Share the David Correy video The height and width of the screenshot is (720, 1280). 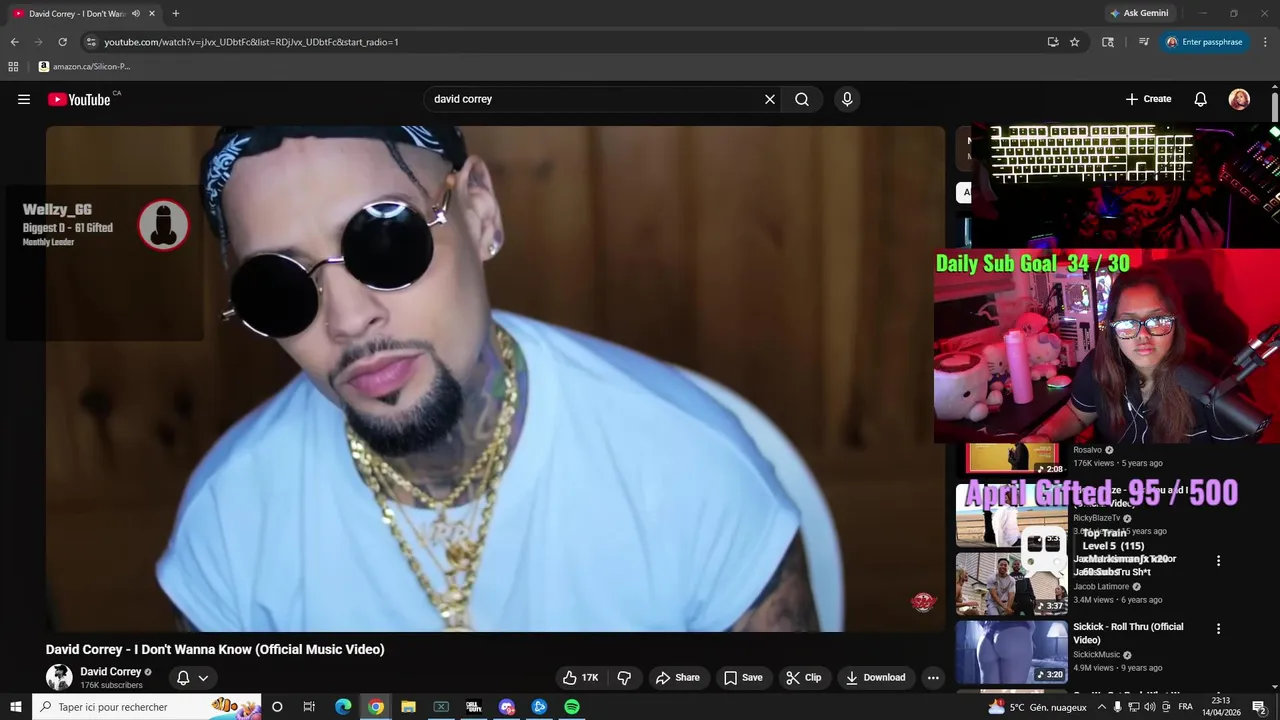pos(677,677)
